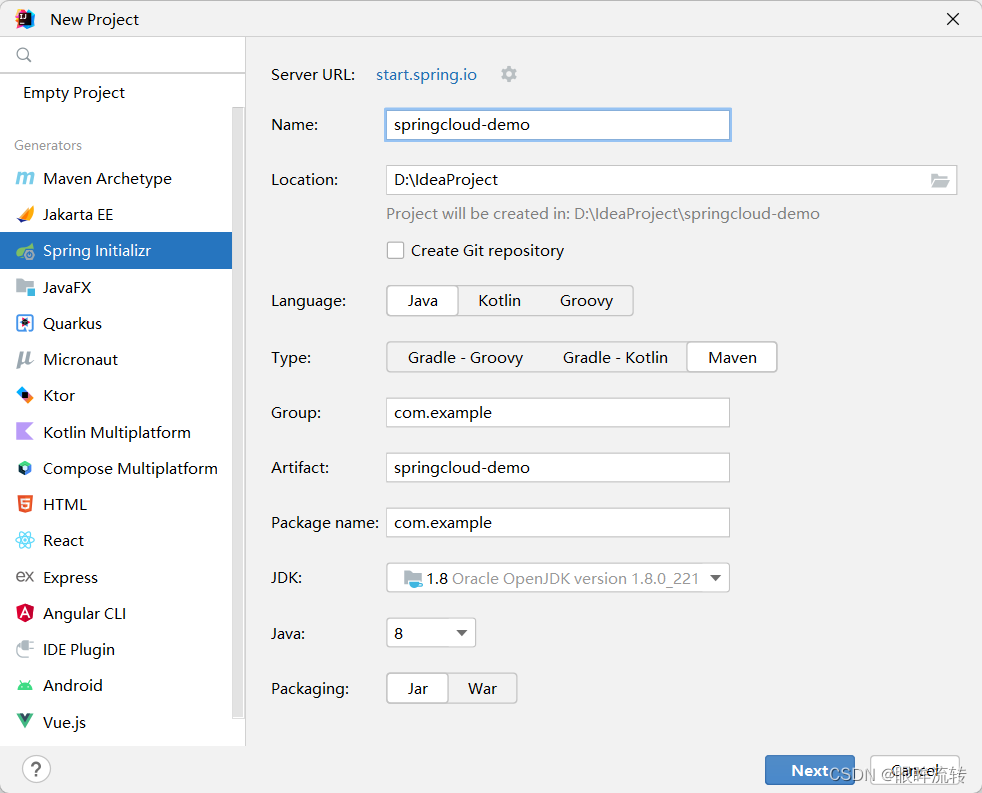Select Maven Archetype generator
This screenshot has height=793, width=982.
[116, 179]
